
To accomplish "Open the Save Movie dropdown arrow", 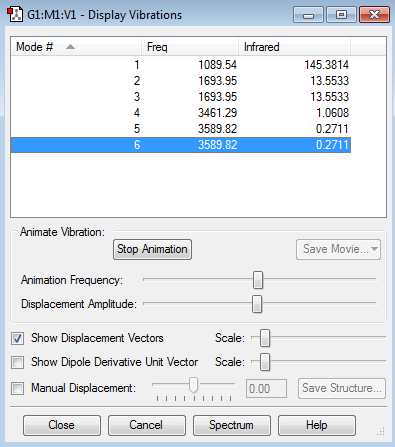I will [x=374, y=249].
